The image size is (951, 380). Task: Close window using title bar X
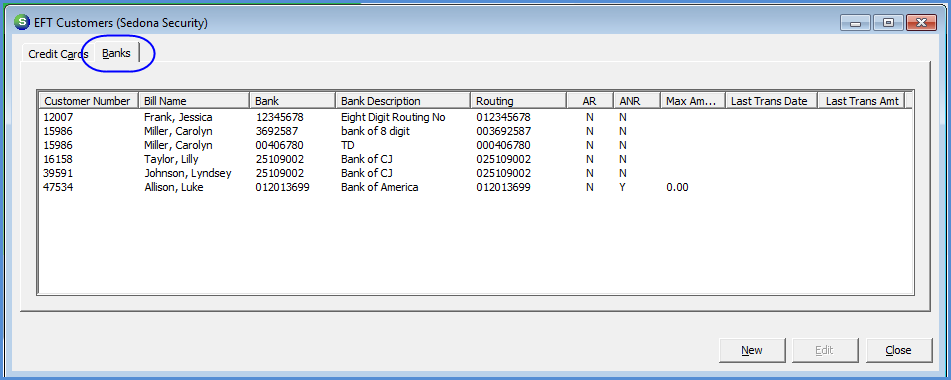tap(921, 22)
